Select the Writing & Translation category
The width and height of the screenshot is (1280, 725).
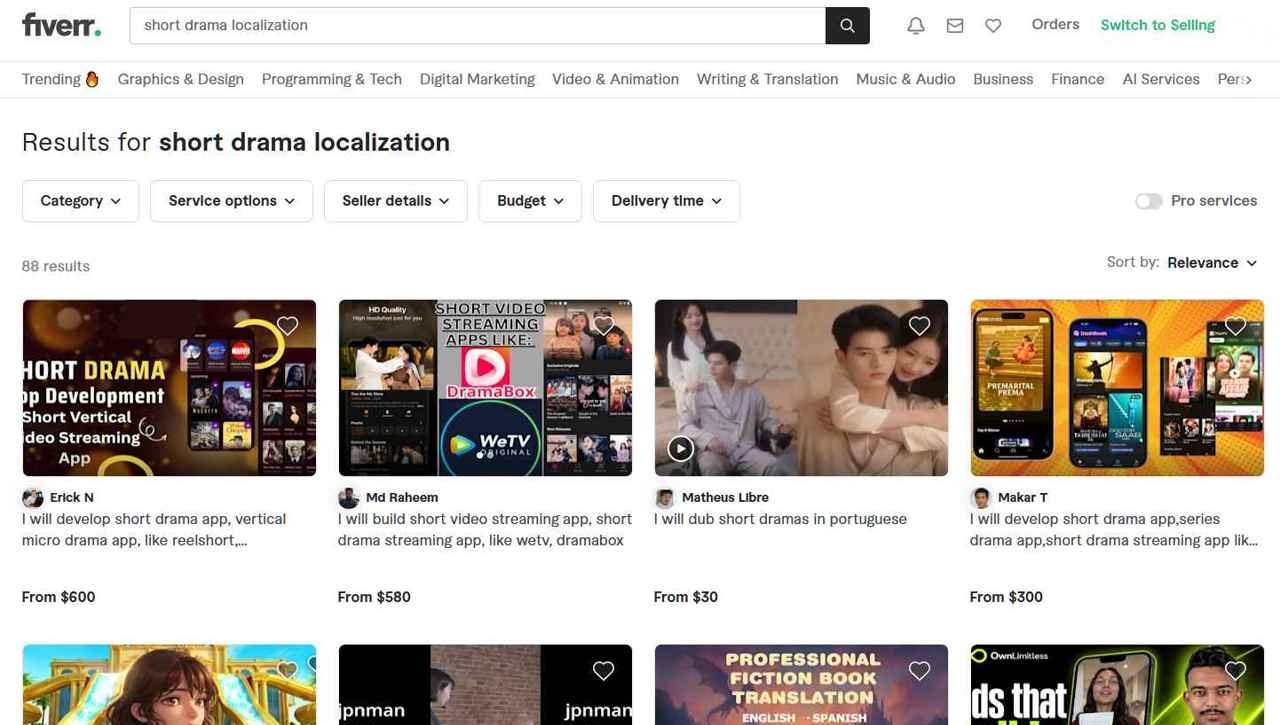tap(768, 79)
